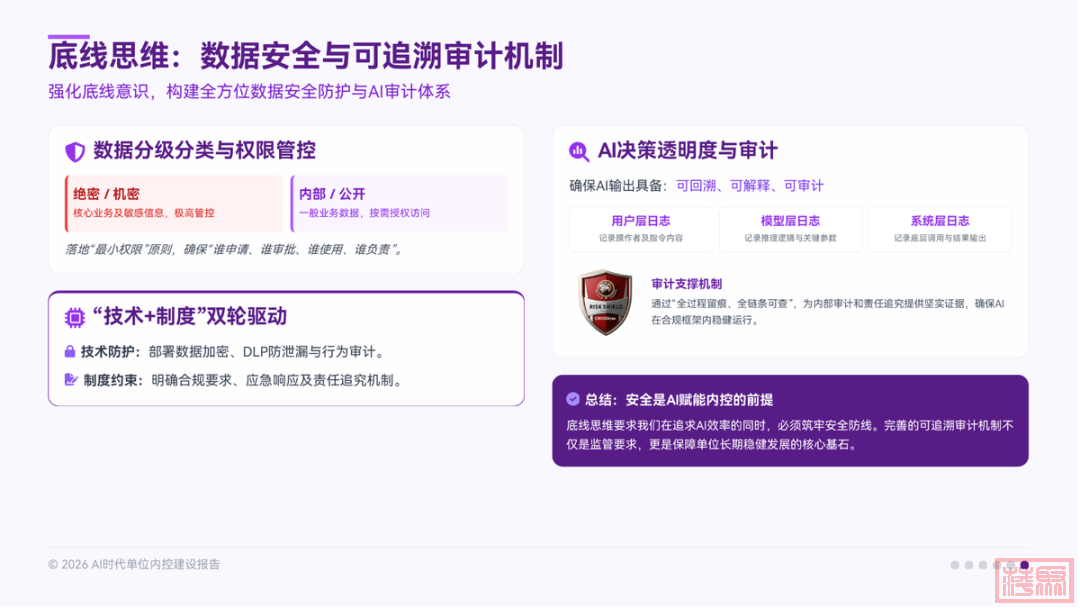Select the 模型层日志 log card
The width and height of the screenshot is (1080, 608).
(790, 229)
